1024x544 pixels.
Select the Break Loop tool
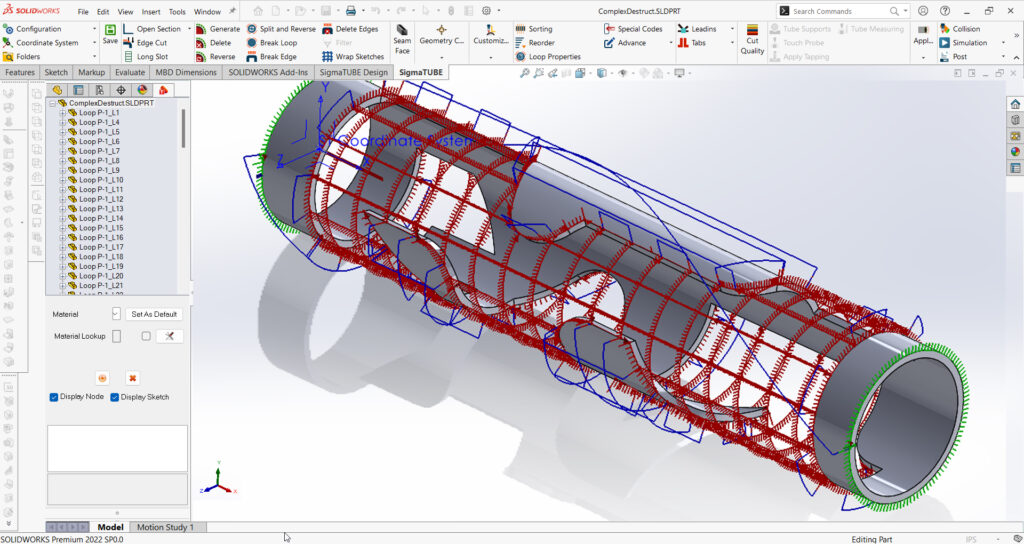[x=278, y=43]
